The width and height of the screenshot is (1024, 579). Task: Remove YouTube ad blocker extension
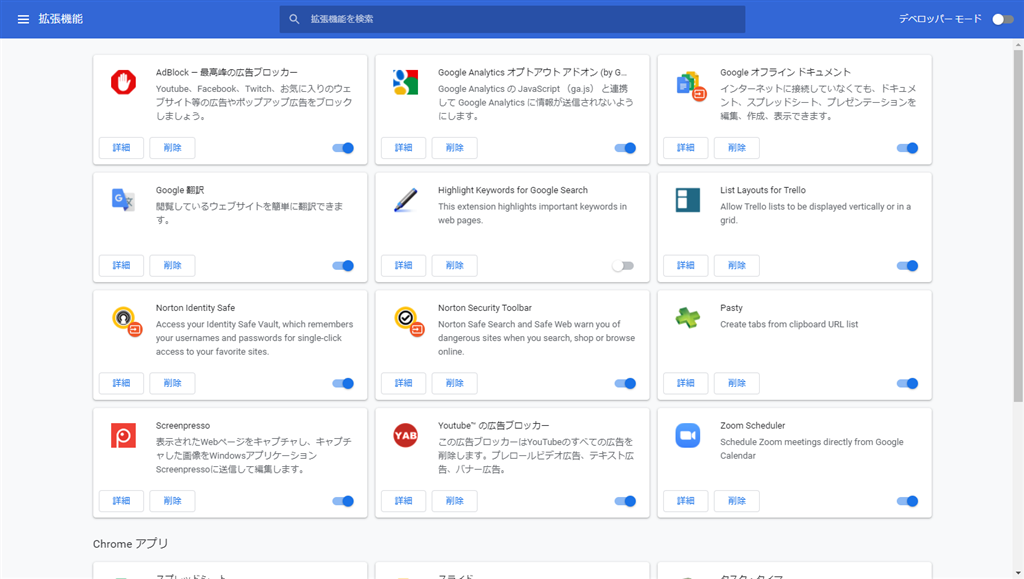(x=455, y=501)
